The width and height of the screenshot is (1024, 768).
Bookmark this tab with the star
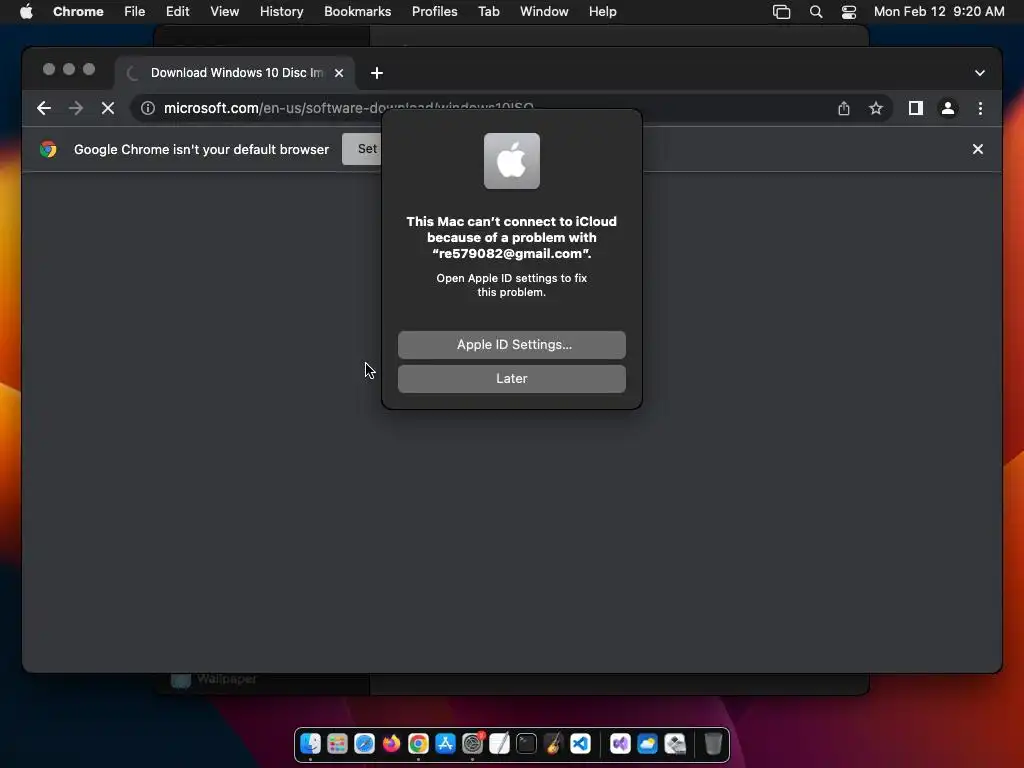point(876,108)
